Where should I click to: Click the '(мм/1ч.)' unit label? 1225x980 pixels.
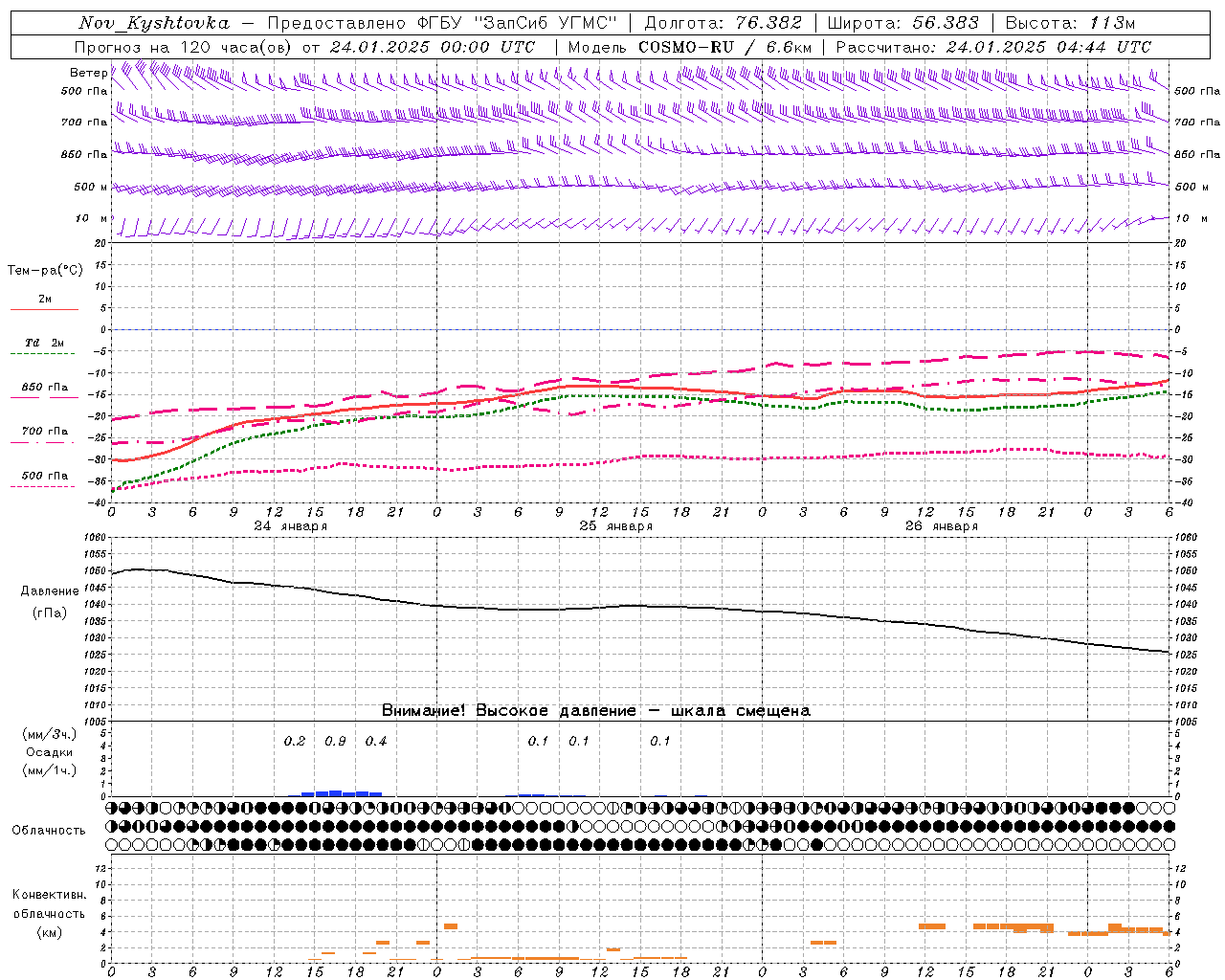point(49,770)
